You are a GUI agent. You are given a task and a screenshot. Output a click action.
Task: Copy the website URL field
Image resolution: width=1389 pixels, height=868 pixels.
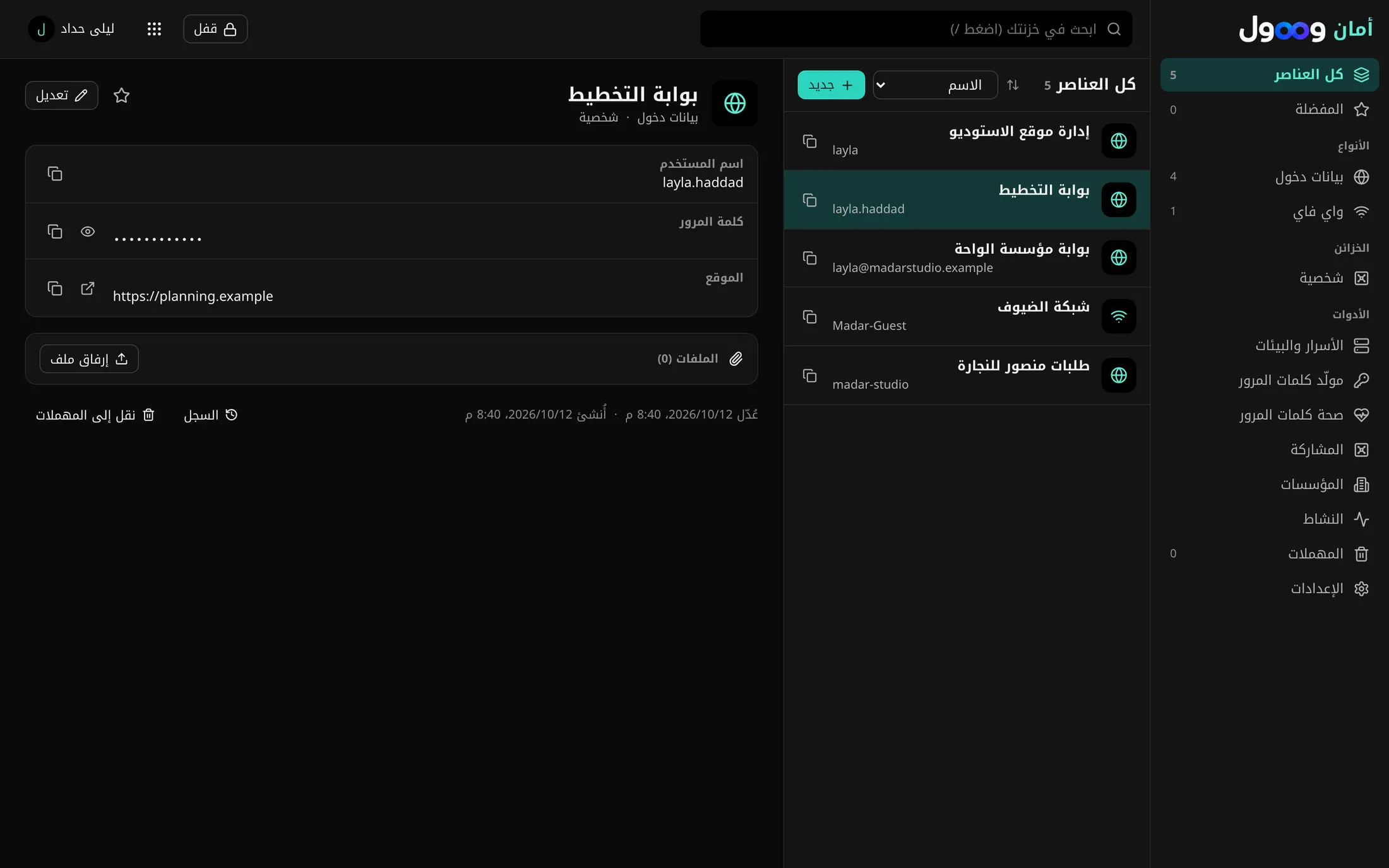click(55, 288)
